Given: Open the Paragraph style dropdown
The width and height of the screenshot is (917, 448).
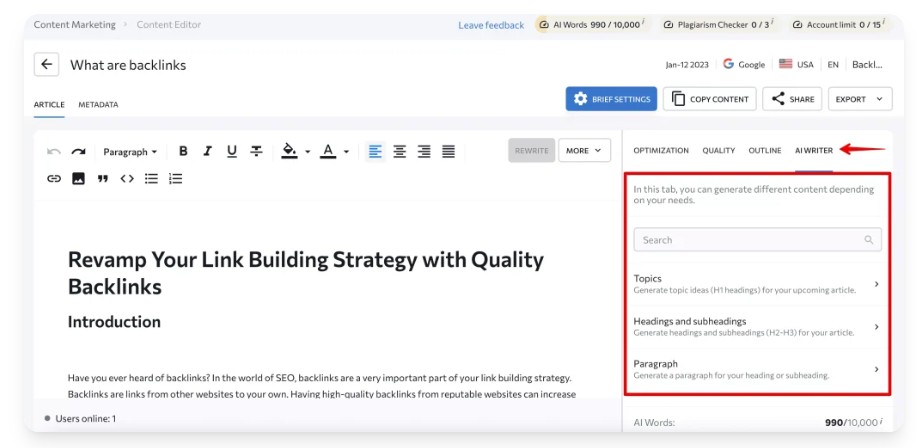Looking at the screenshot, I should 130,151.
